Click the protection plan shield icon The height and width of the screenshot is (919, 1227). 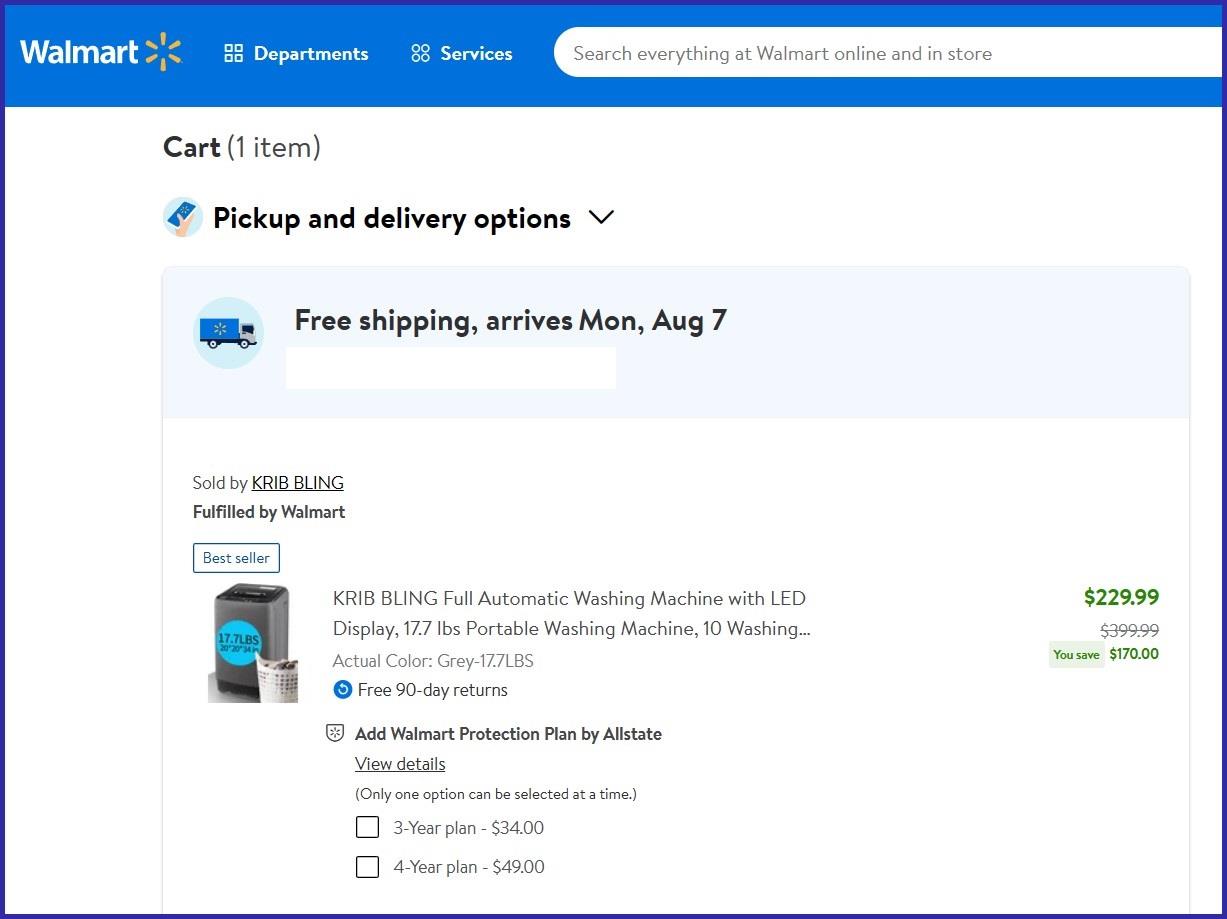click(x=336, y=734)
